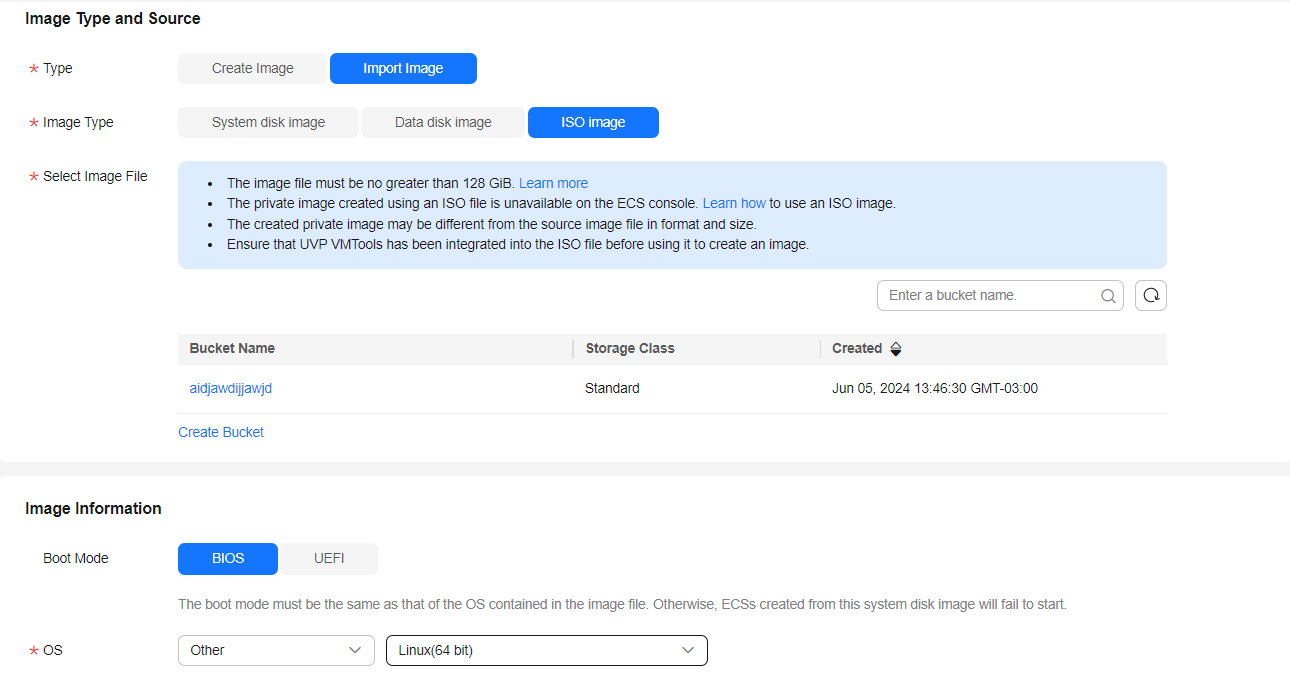Image resolution: width=1290 pixels, height=688 pixels.
Task: Switch boot mode to UEFI
Action: (x=329, y=559)
